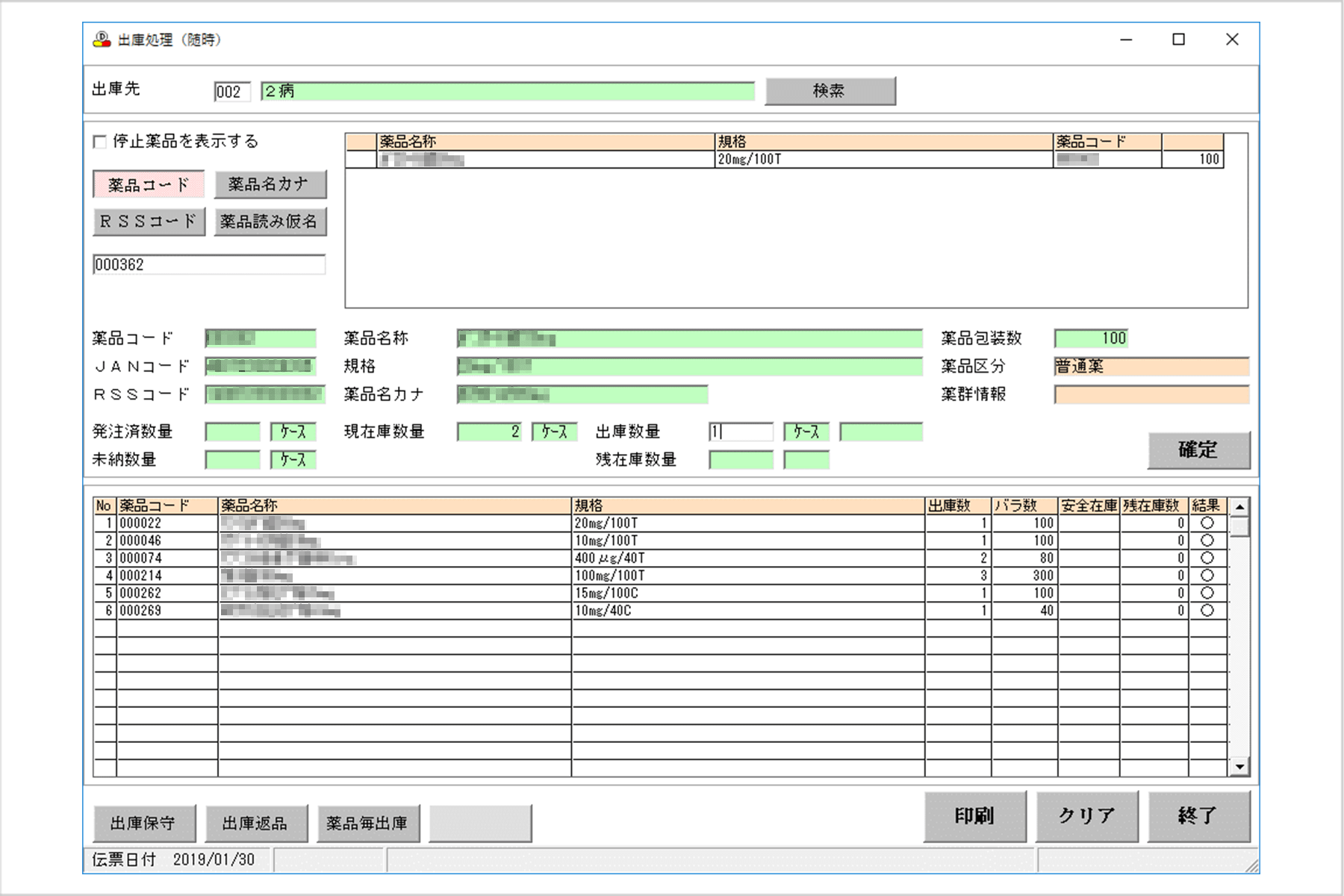
Task: Focus the search code field 000362
Action: point(209,265)
